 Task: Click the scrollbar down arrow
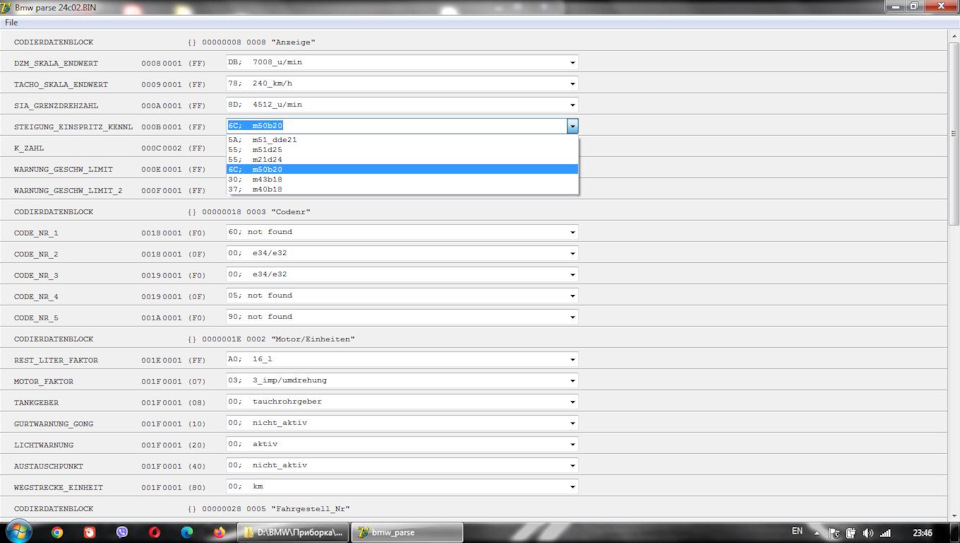click(x=953, y=516)
